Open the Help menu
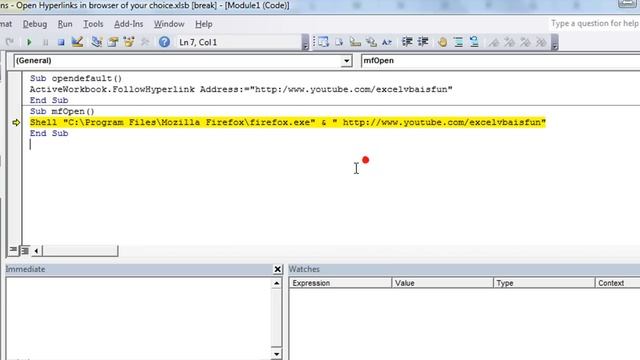This screenshot has width=640, height=360. (204, 24)
